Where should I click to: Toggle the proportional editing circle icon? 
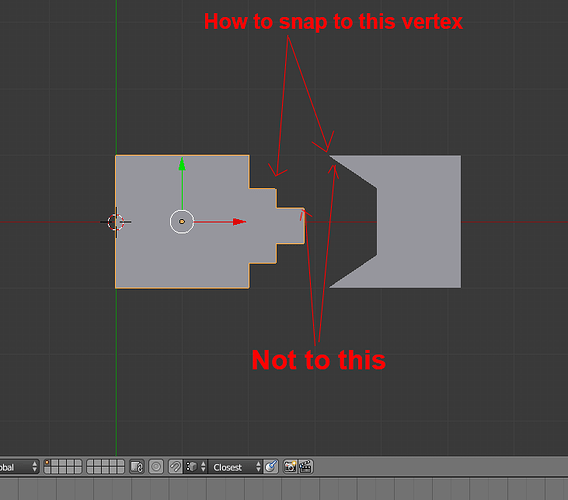tap(156, 467)
